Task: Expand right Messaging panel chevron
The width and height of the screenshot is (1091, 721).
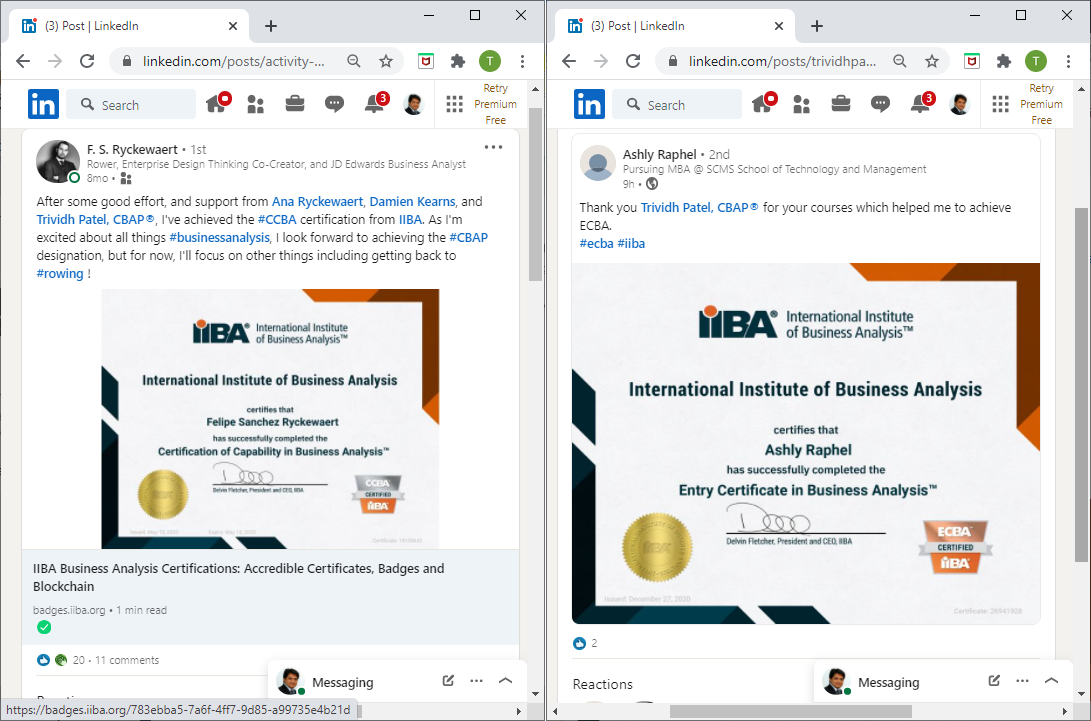Action: tap(1052, 681)
